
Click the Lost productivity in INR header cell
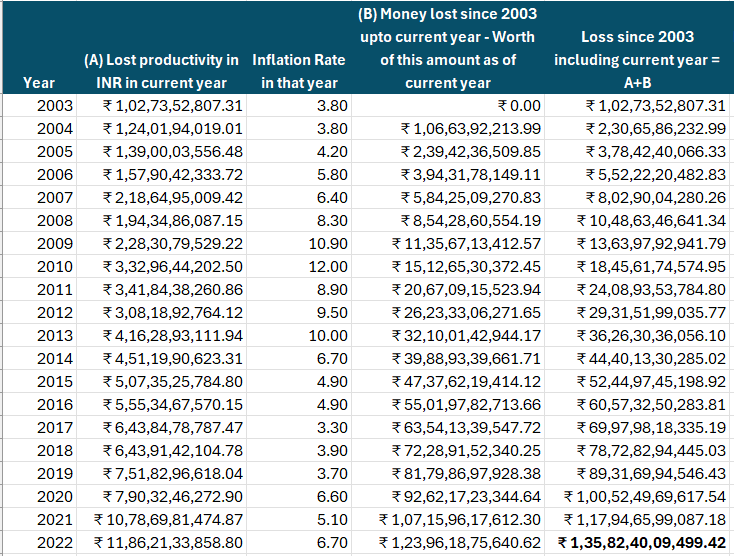161,47
